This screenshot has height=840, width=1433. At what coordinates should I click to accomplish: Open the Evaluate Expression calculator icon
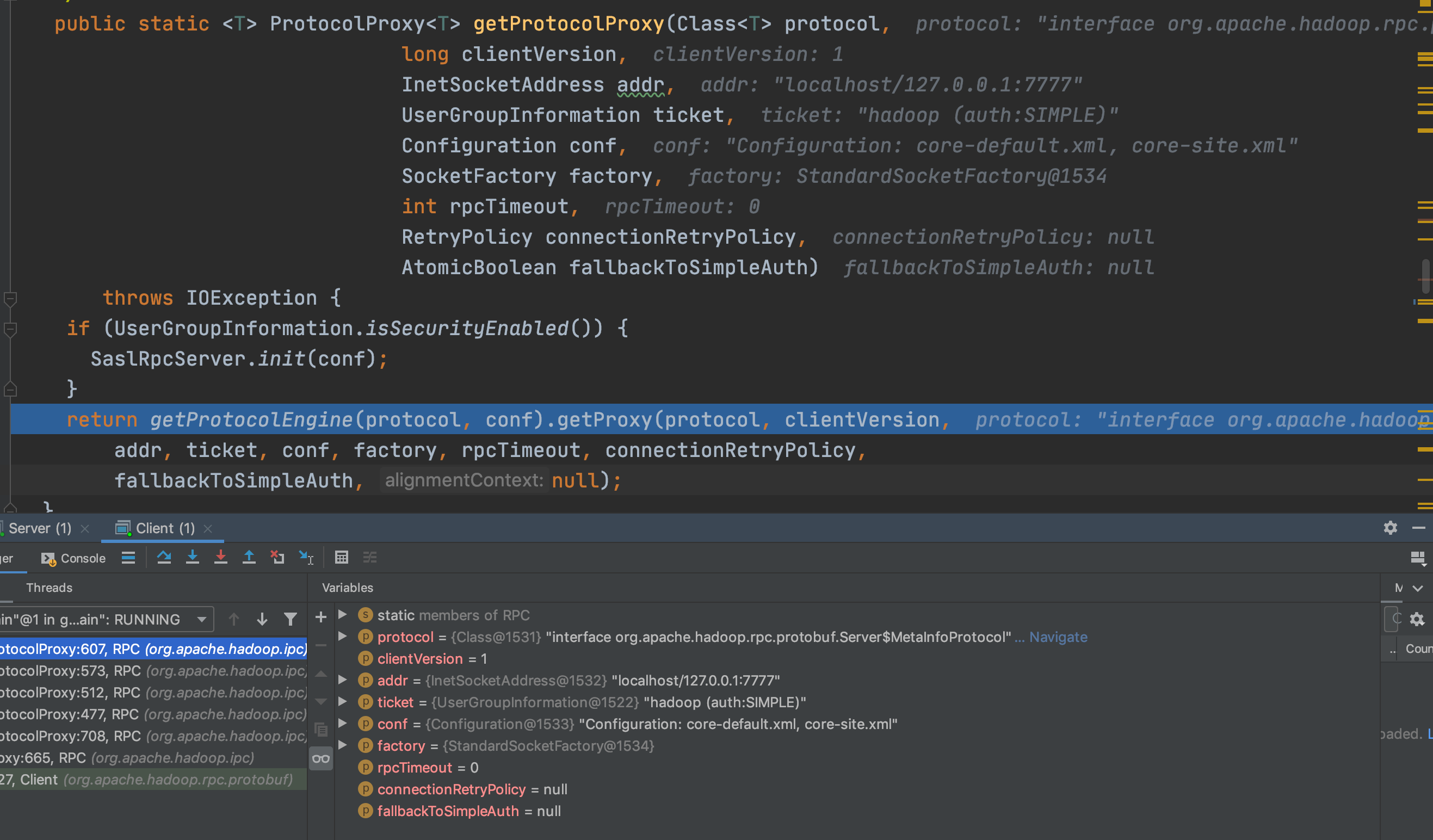pyautogui.click(x=341, y=557)
